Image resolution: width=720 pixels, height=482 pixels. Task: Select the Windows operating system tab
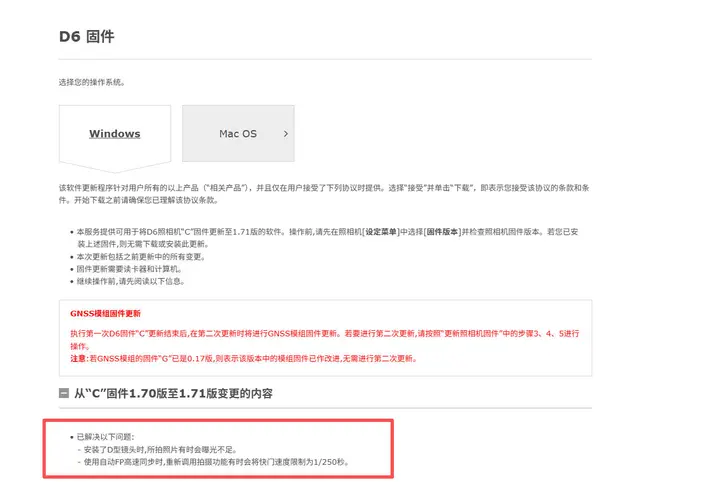point(115,134)
